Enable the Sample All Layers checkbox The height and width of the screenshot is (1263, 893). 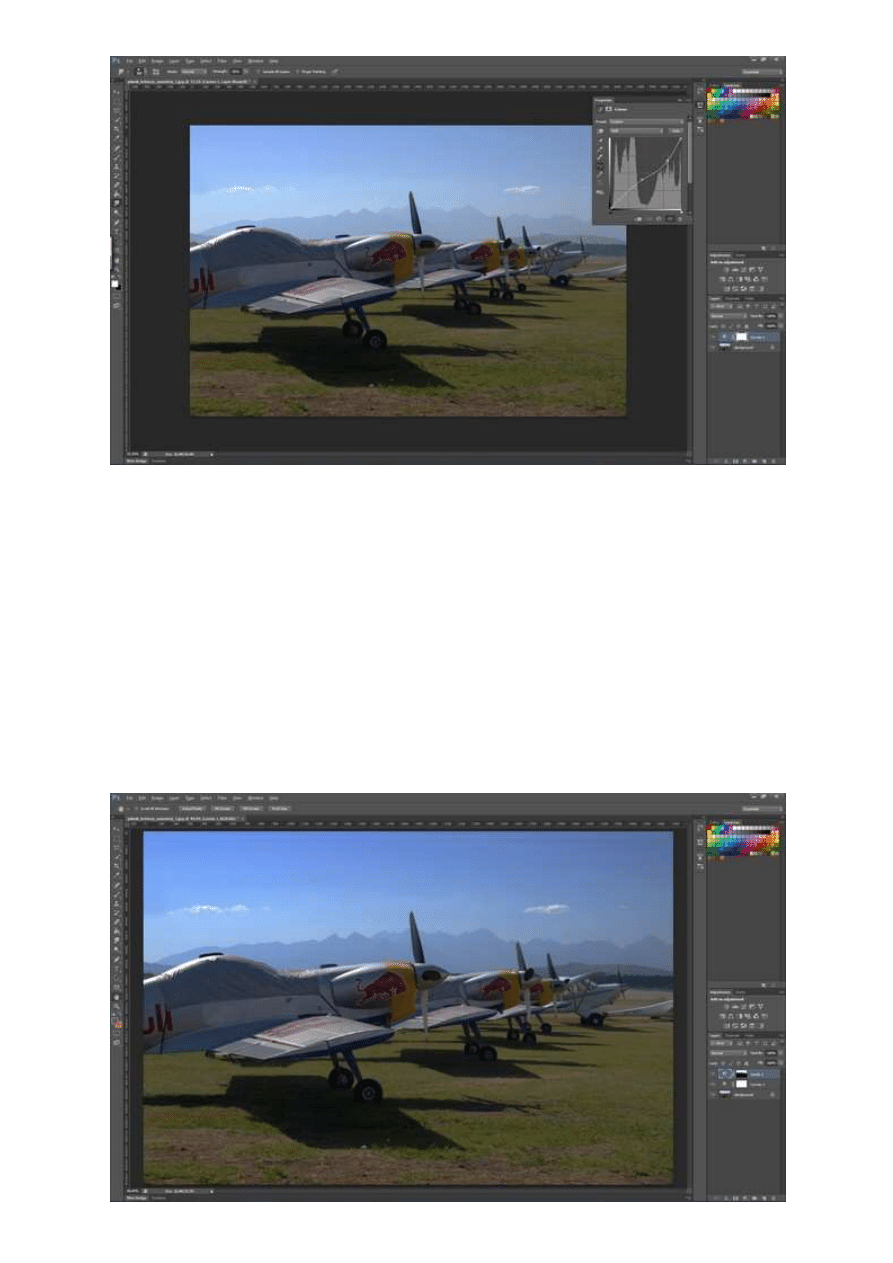coord(258,71)
